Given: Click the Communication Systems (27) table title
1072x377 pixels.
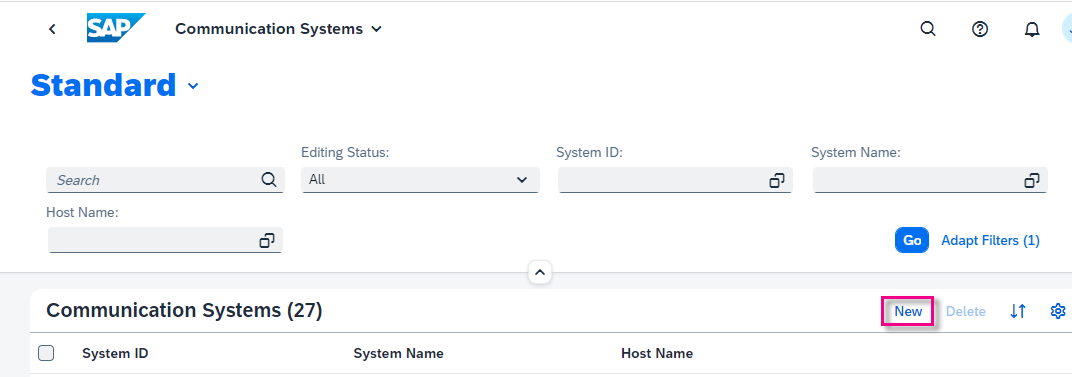Looking at the screenshot, I should 184,311.
